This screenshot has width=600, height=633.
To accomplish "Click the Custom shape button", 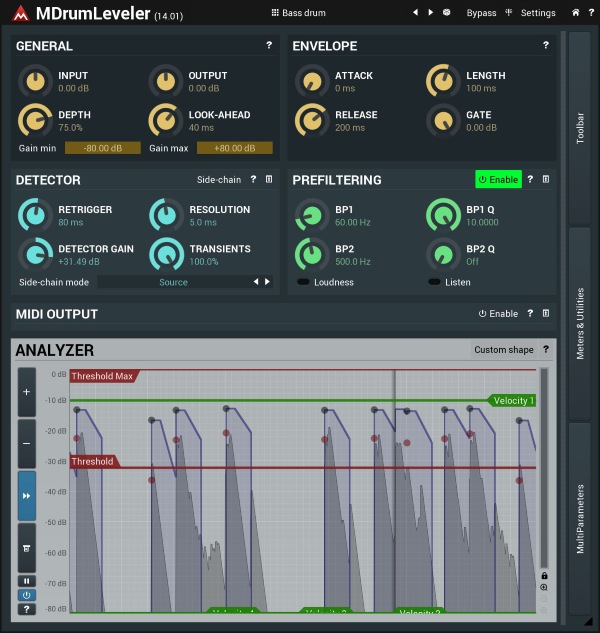I will pyautogui.click(x=504, y=350).
